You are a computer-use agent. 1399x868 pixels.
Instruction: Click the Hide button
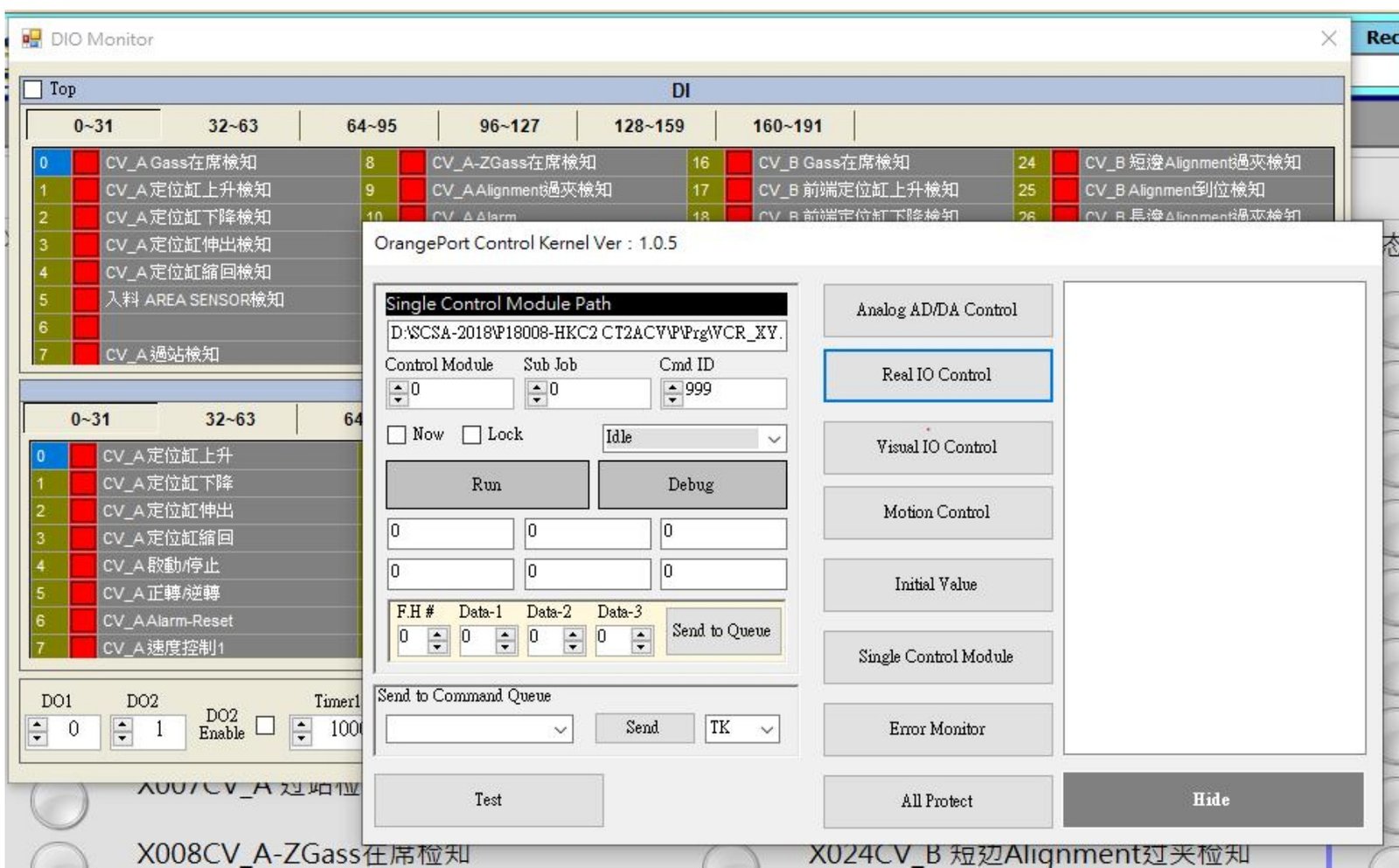pyautogui.click(x=1213, y=799)
